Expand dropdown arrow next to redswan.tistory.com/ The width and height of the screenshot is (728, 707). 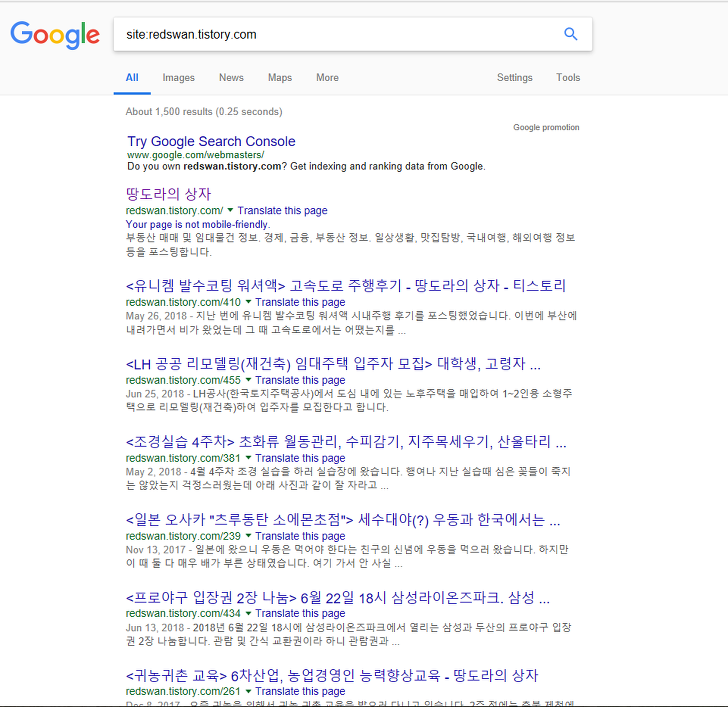(230, 210)
